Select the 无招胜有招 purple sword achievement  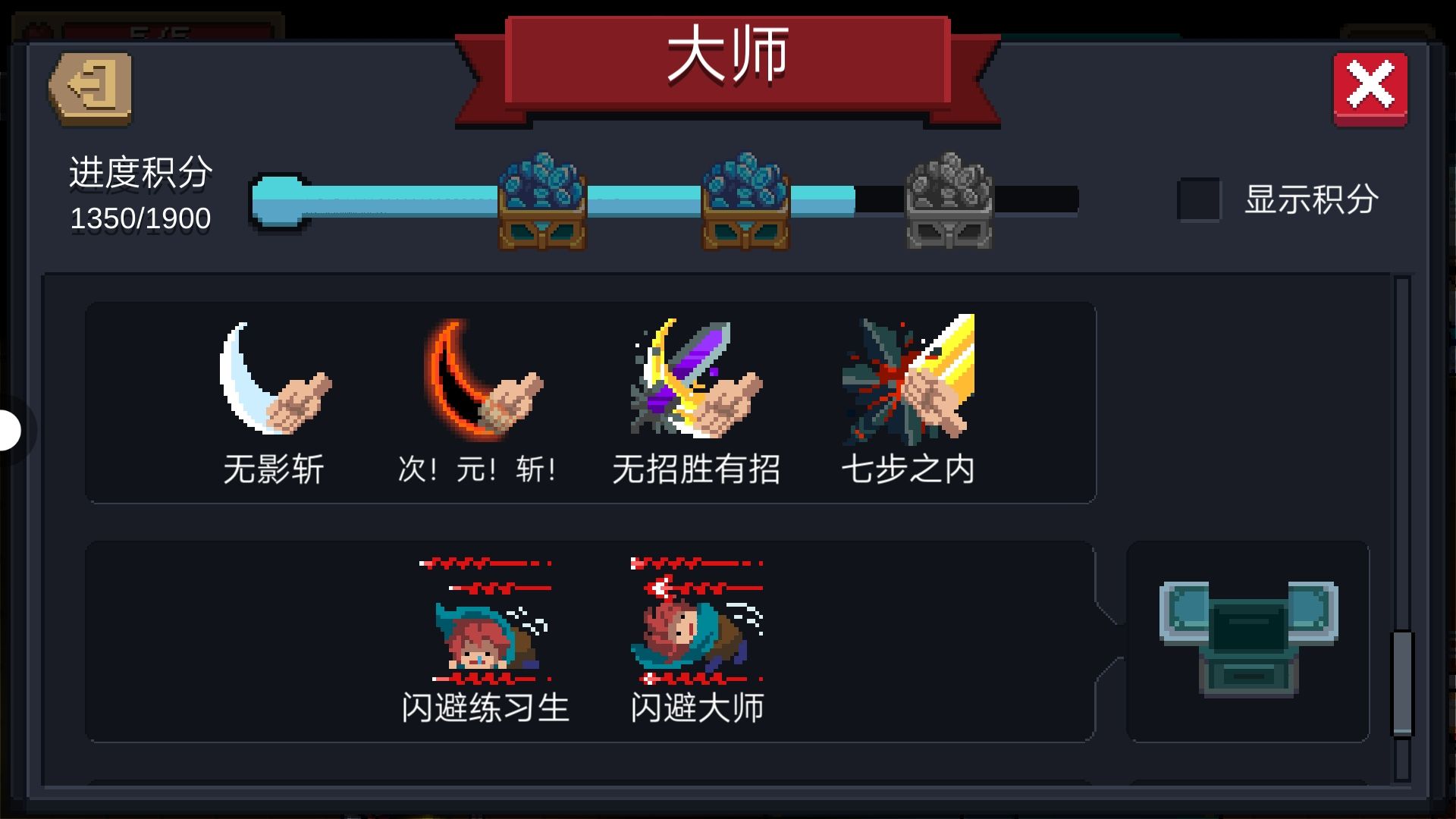click(696, 378)
